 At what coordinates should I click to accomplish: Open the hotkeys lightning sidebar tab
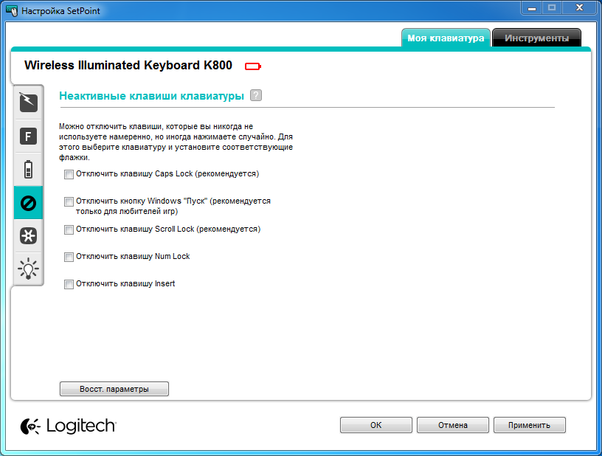[x=28, y=102]
